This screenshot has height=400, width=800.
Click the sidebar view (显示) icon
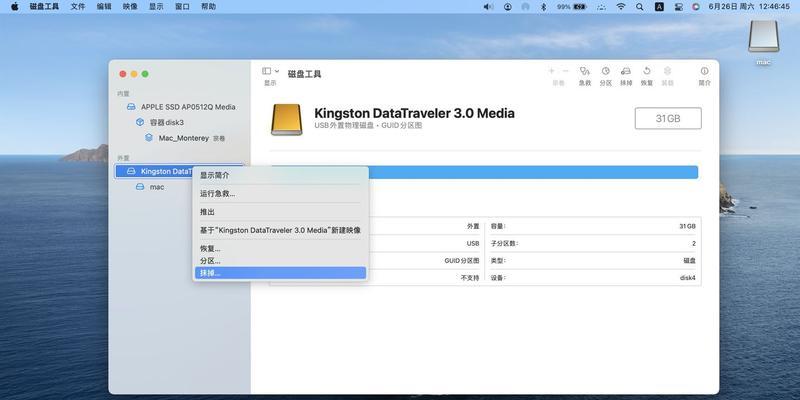(x=266, y=71)
